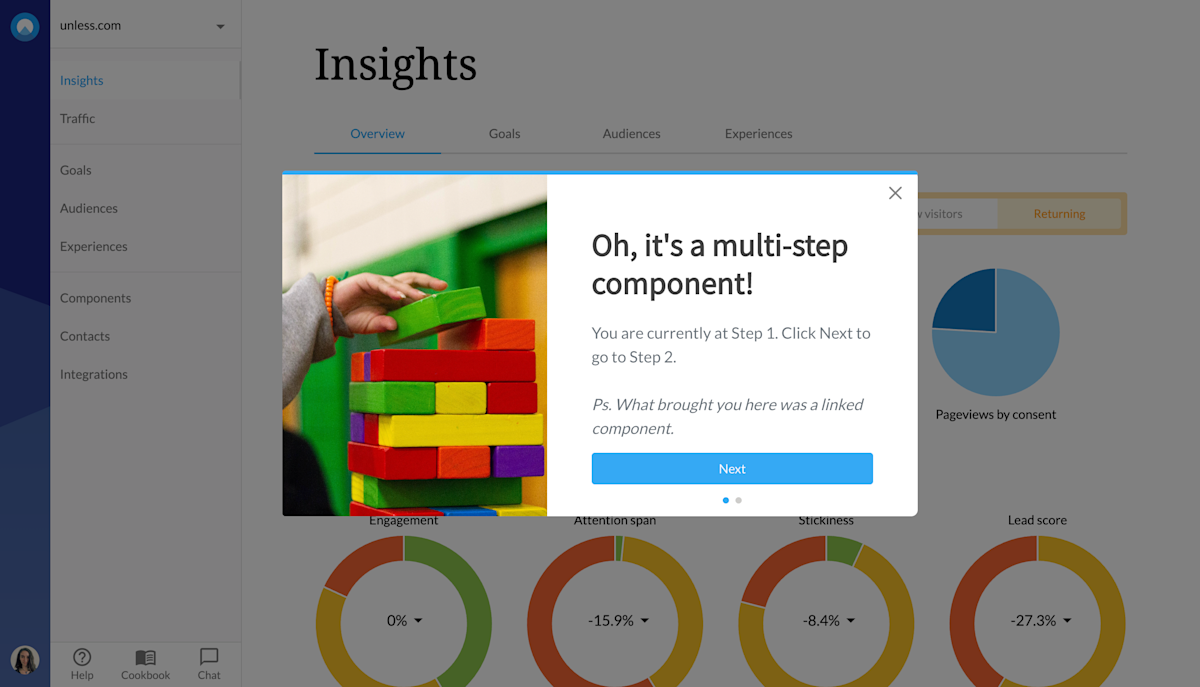1200x687 pixels.
Task: Open Integrations from the sidebar
Action: coord(93,373)
